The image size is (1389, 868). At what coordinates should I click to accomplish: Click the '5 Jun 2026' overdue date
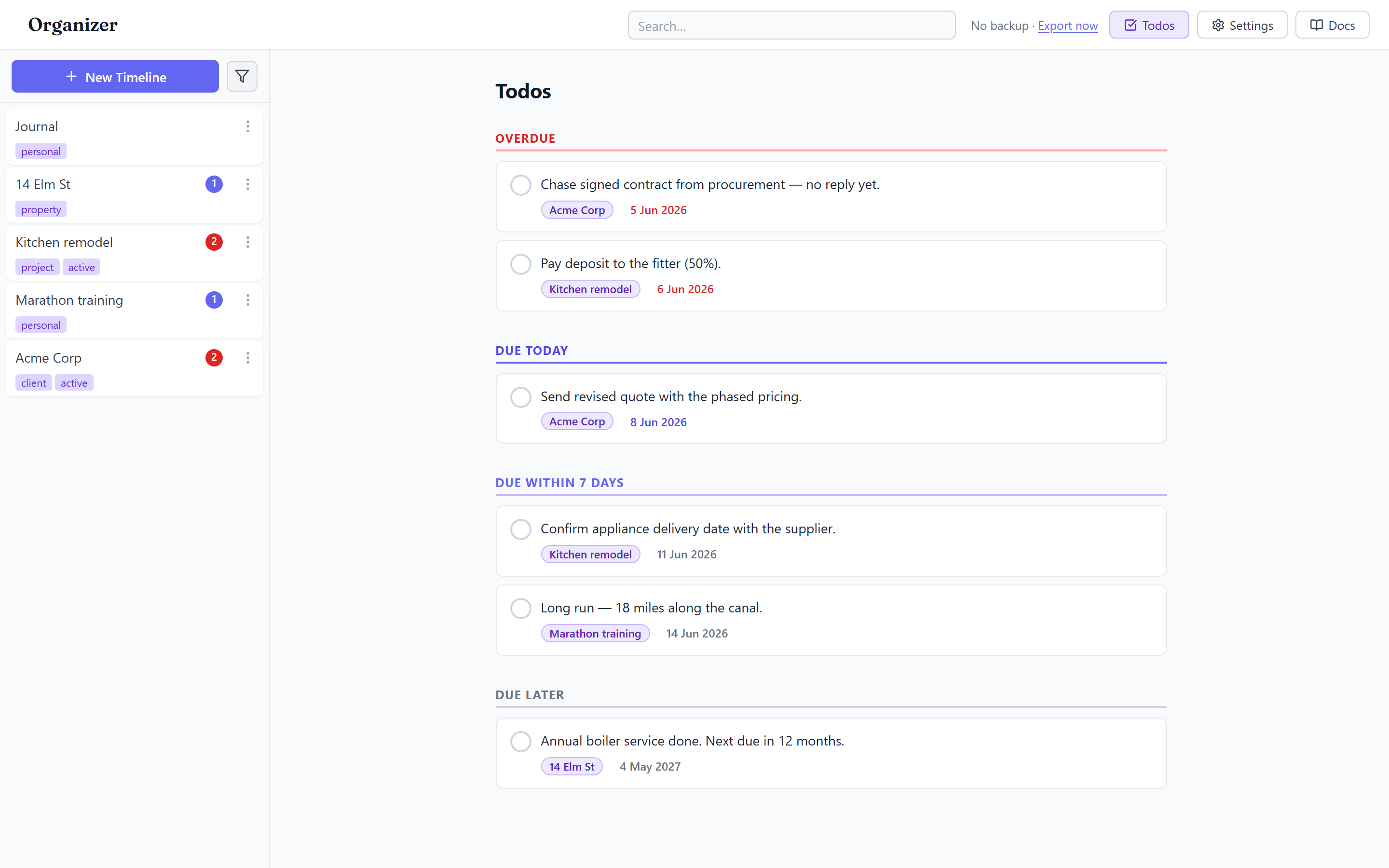[x=658, y=210]
